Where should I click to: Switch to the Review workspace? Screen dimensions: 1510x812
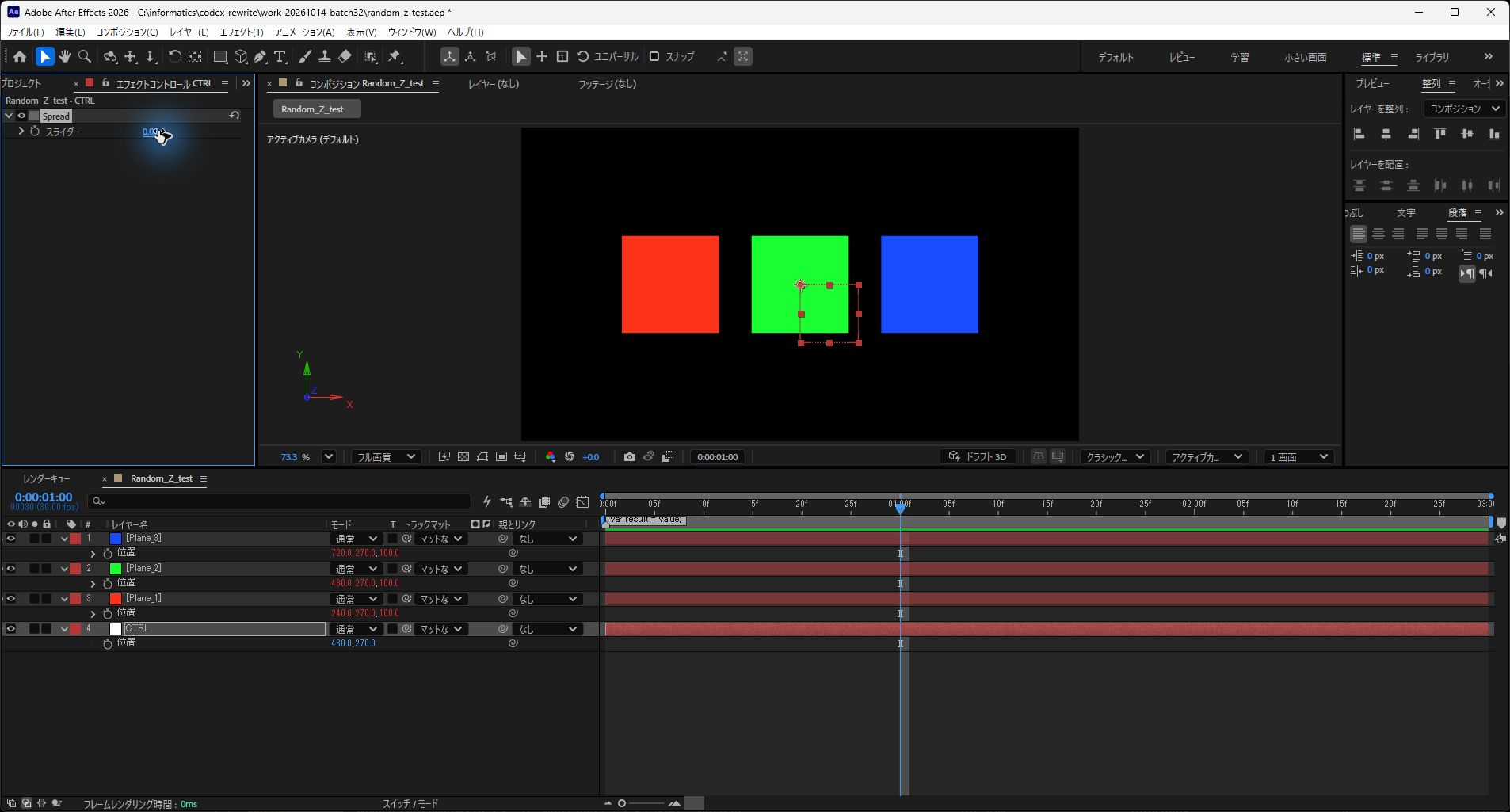point(1182,57)
